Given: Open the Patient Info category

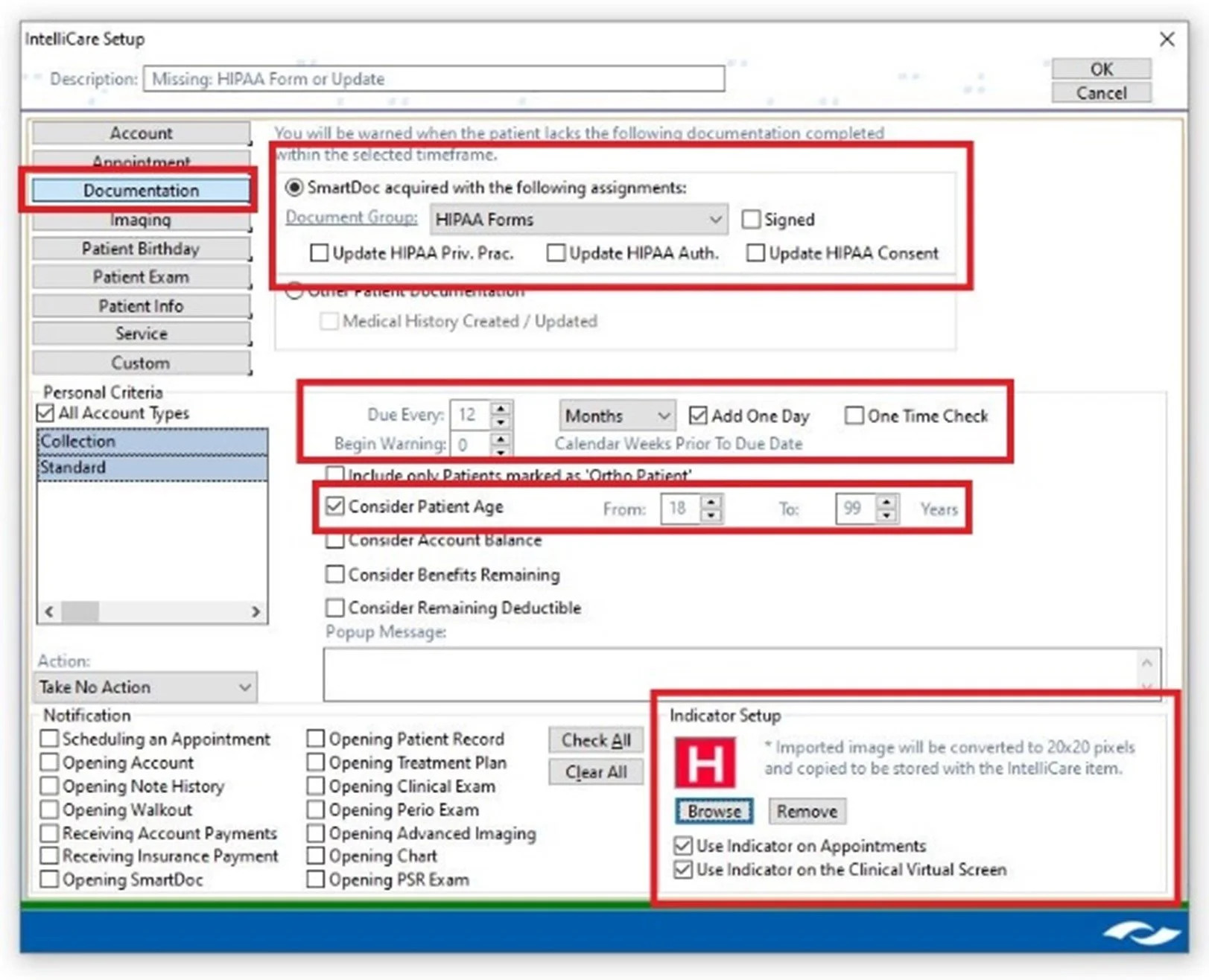Looking at the screenshot, I should 141,305.
